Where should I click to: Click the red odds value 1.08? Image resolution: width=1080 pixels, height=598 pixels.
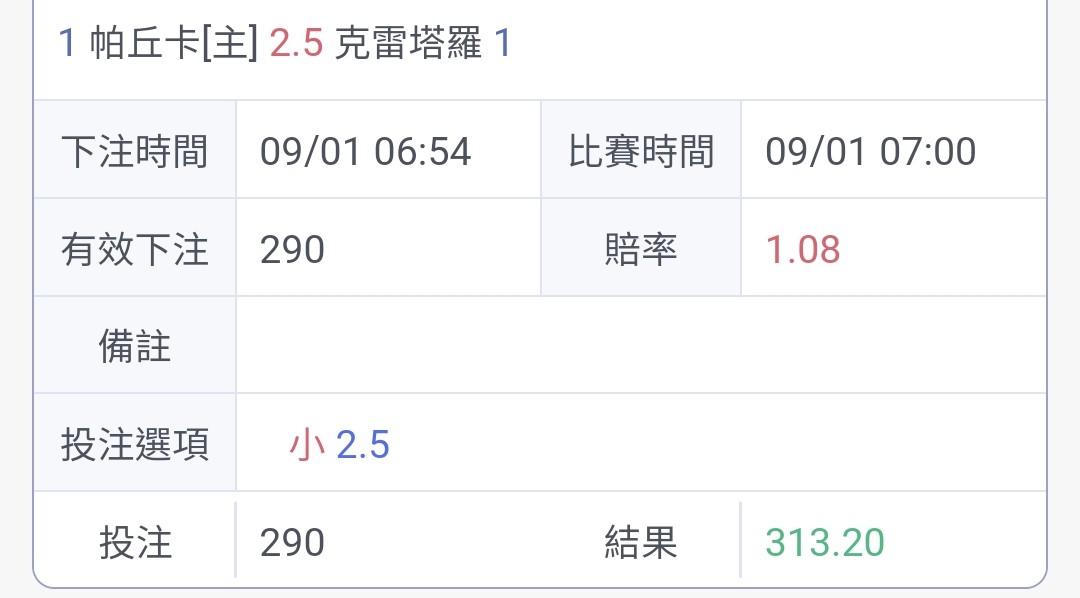click(802, 249)
